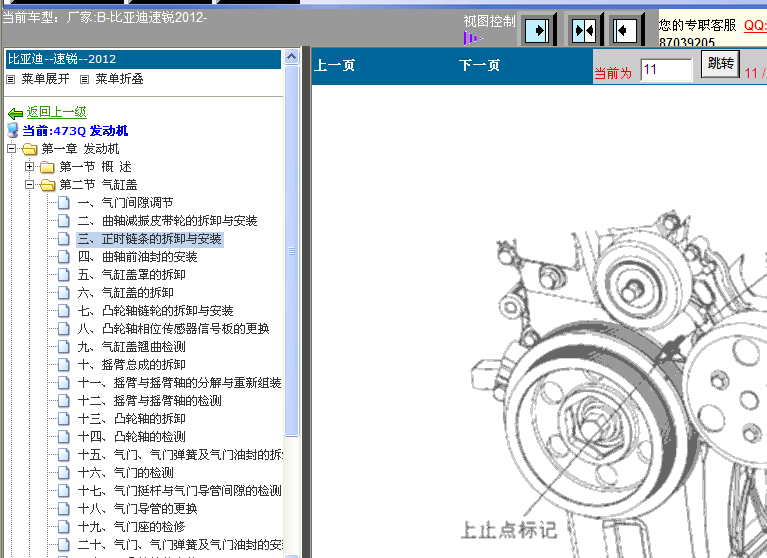Click page icon beside 十六、气门的检测
Image resolution: width=767 pixels, height=558 pixels.
[x=64, y=472]
